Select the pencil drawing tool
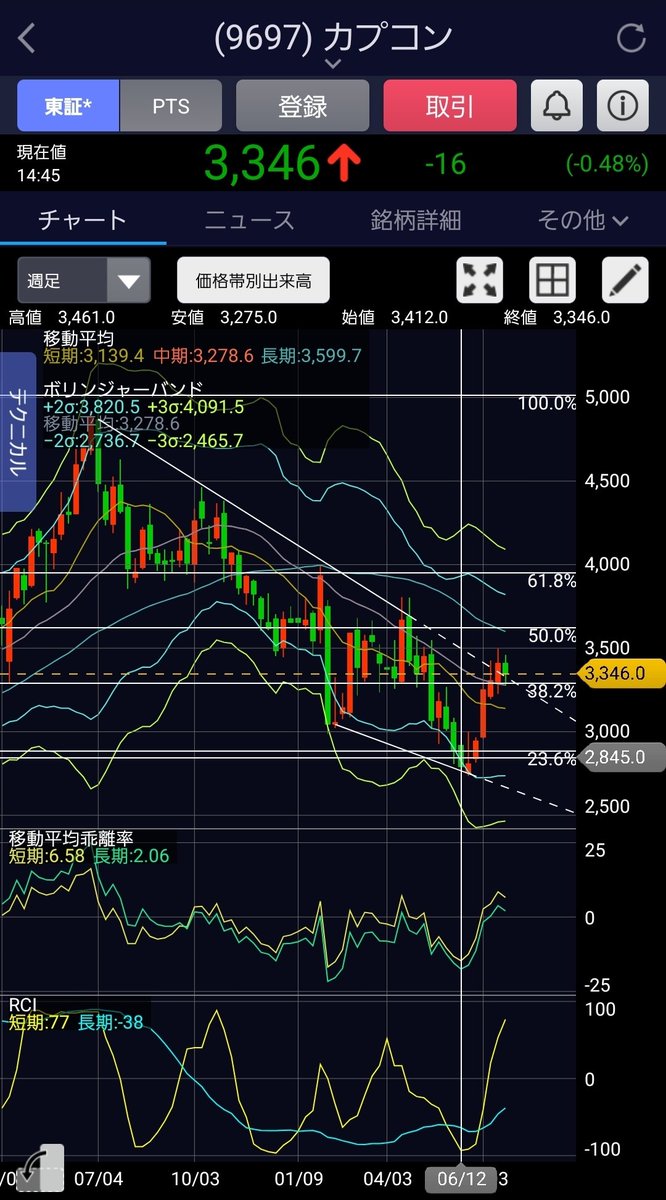Screen dimensions: 666x1200 625,280
